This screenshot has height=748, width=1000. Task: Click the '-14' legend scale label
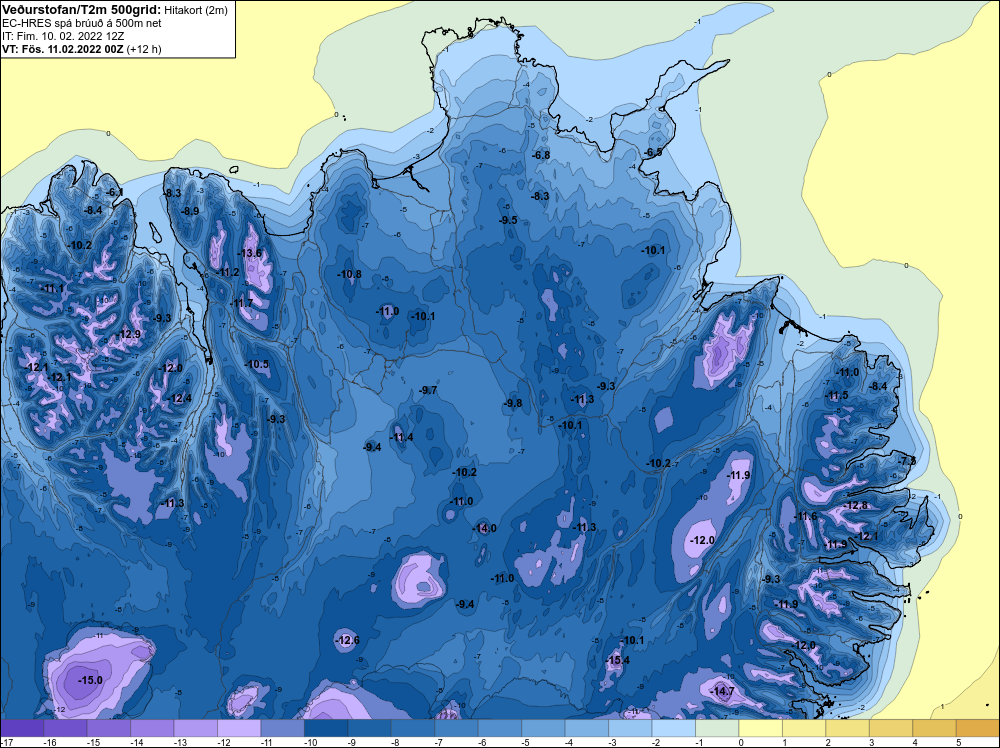[136, 742]
